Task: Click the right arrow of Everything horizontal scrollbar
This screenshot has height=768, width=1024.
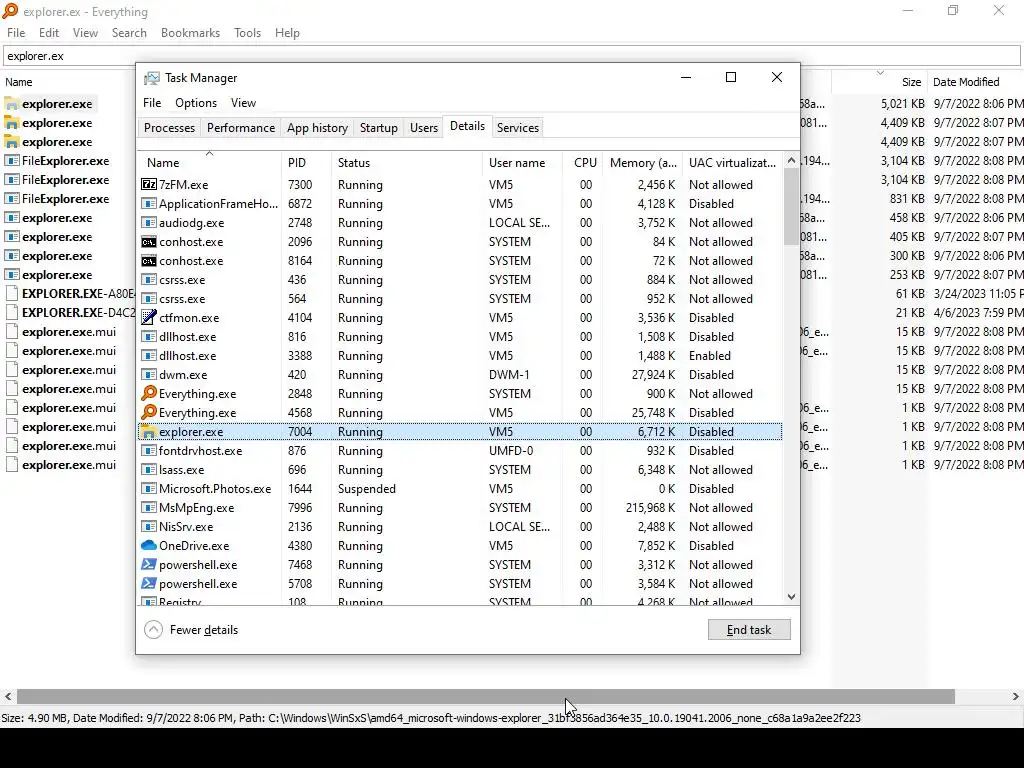Action: click(1016, 696)
